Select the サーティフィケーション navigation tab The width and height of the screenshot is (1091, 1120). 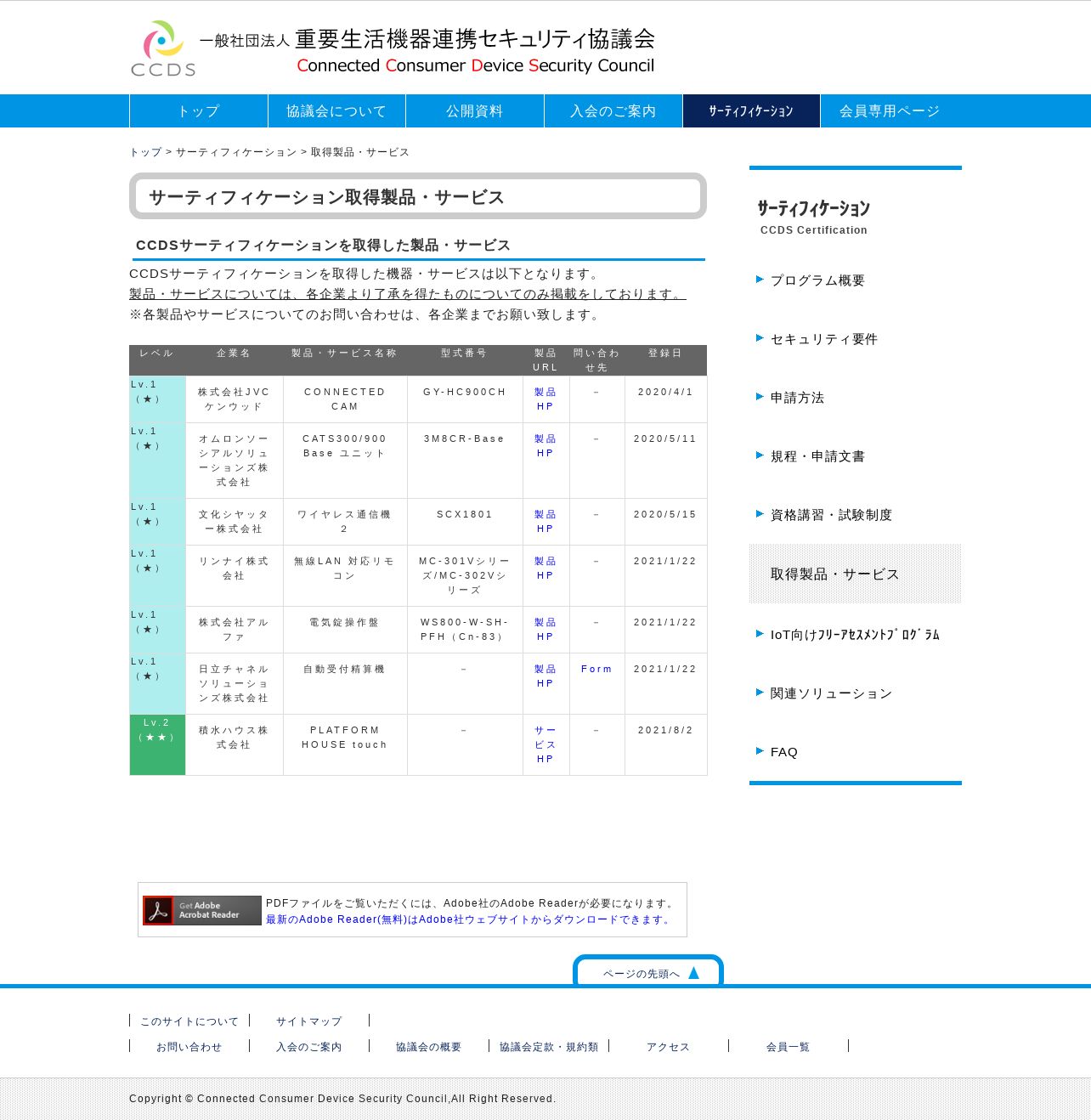coord(751,111)
